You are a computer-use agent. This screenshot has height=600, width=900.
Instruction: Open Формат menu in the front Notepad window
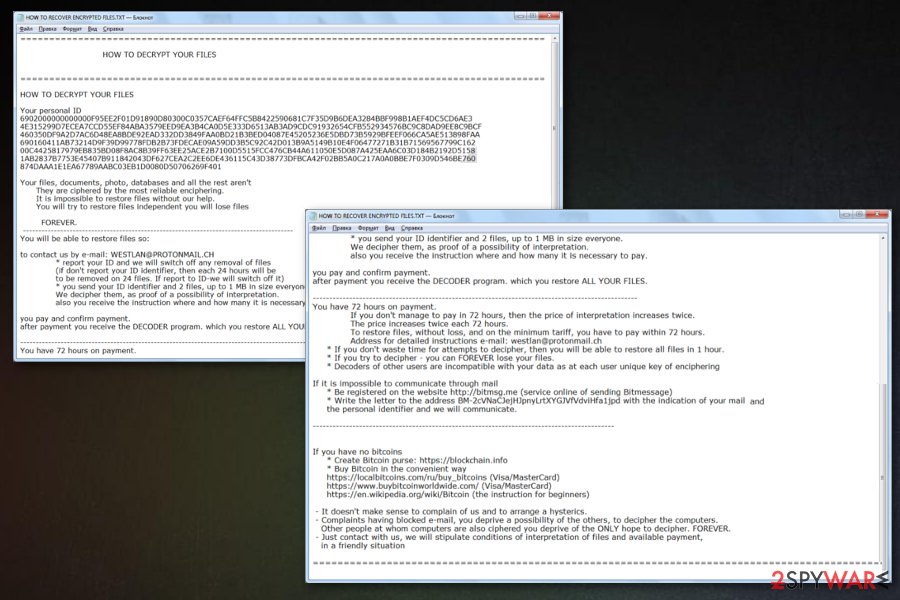368,228
